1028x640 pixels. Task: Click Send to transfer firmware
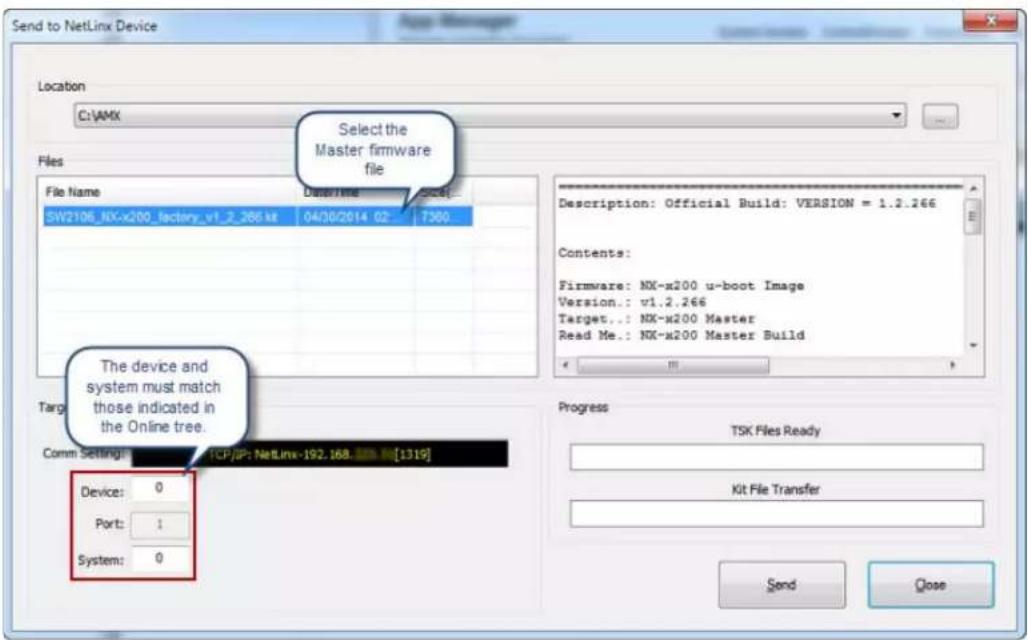781,585
